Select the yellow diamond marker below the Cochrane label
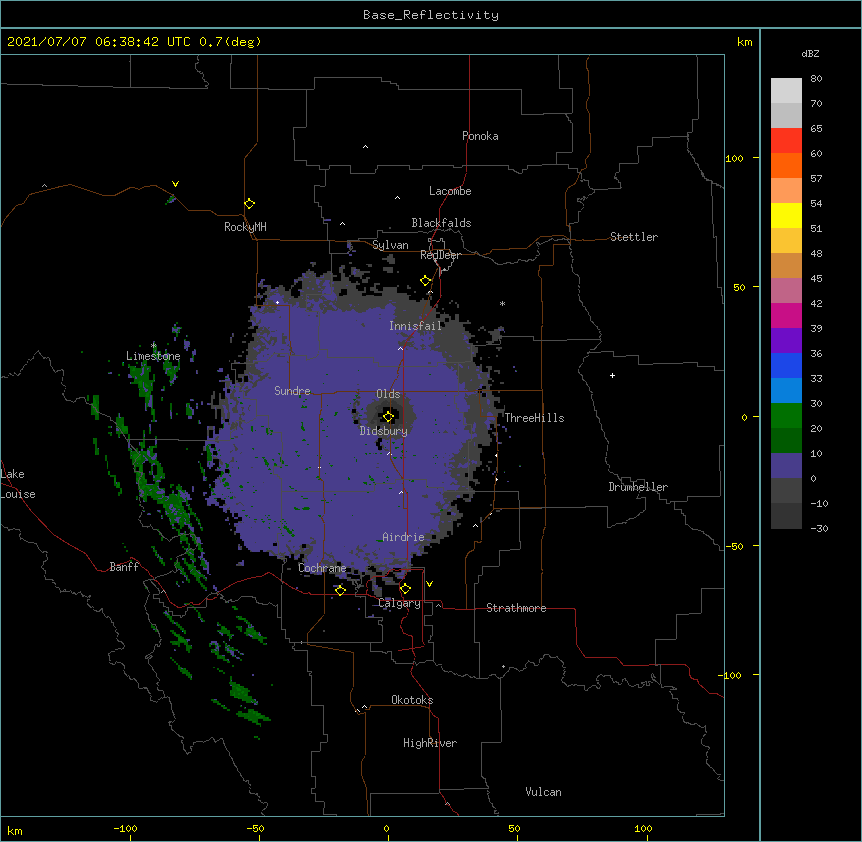The width and height of the screenshot is (862, 842). 340,590
